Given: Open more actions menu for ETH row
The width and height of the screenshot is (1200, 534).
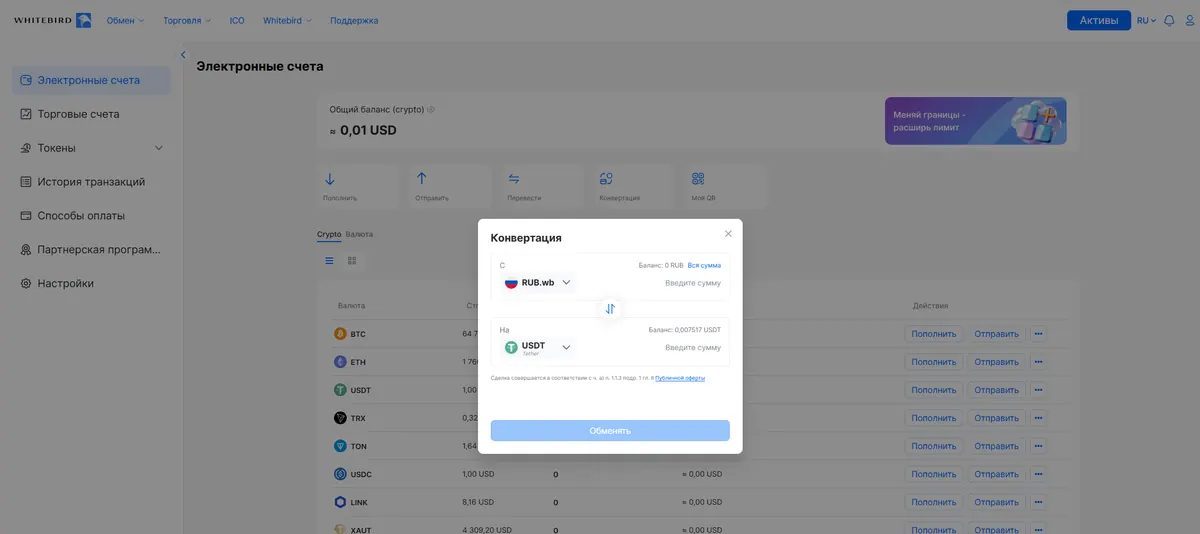Looking at the screenshot, I should [1038, 362].
